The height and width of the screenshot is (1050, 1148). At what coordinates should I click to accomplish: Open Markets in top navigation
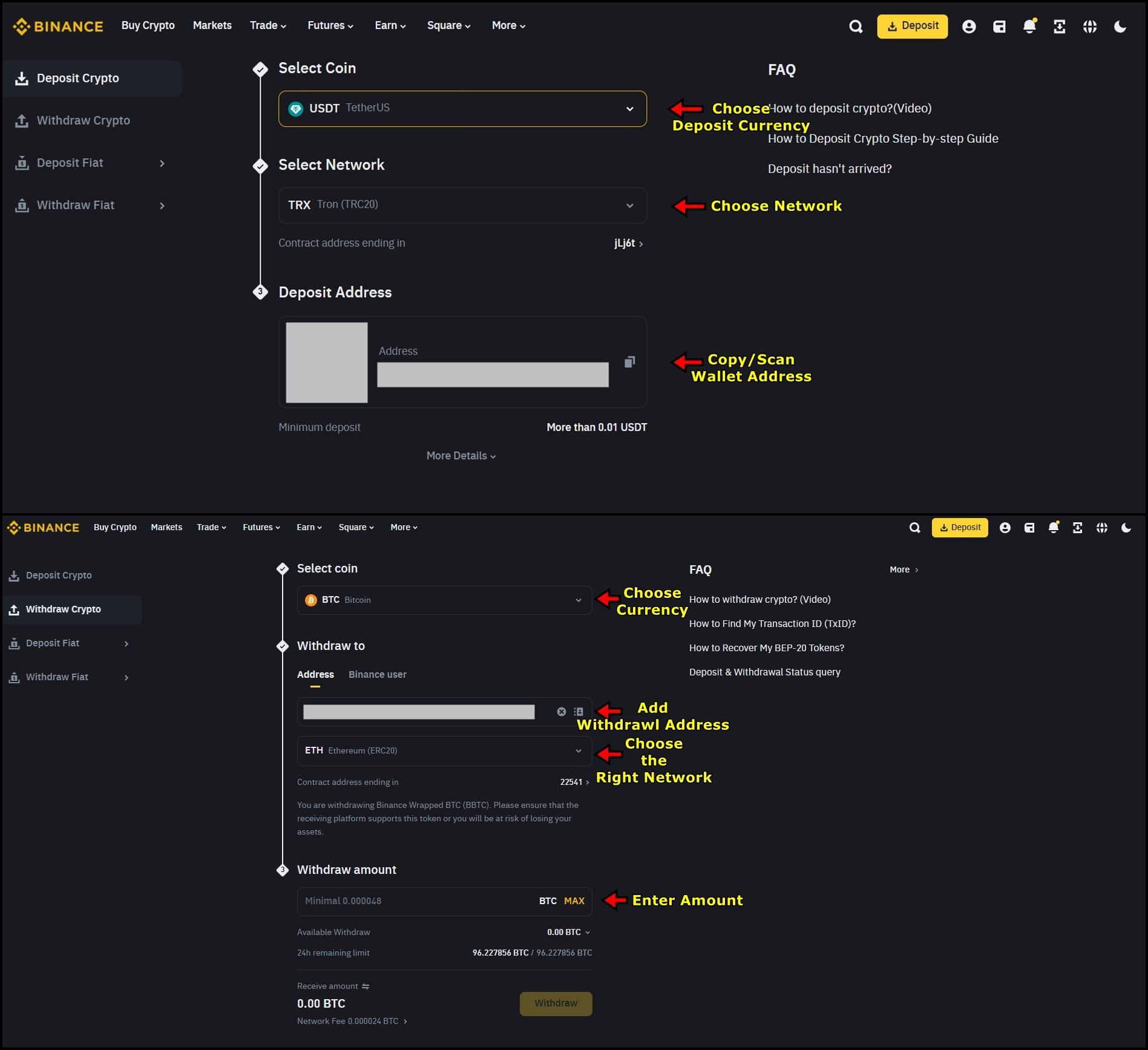click(212, 25)
